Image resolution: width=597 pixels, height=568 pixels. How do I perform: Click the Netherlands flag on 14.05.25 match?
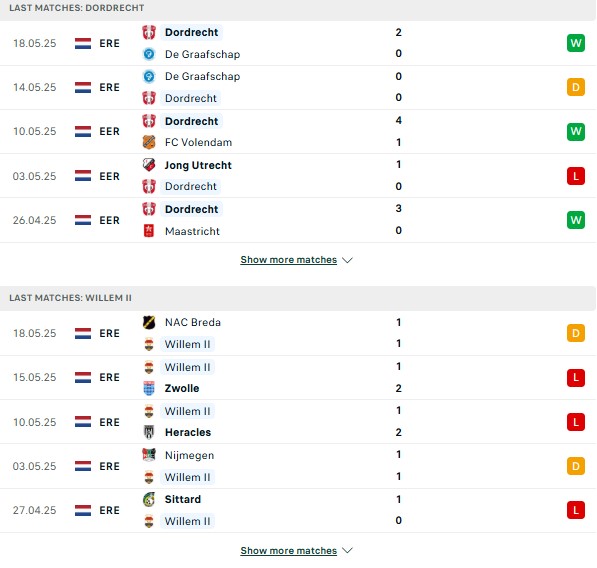pos(83,87)
